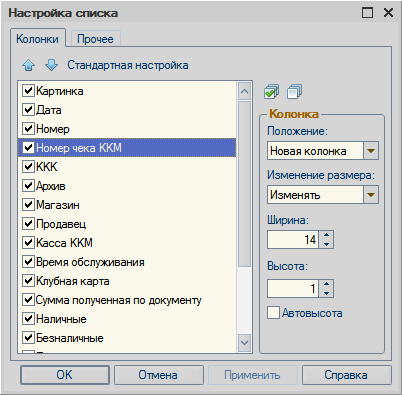Image resolution: width=402 pixels, height=395 pixels.
Task: Increase Ширина value with up spinner arrow
Action: click(326, 235)
